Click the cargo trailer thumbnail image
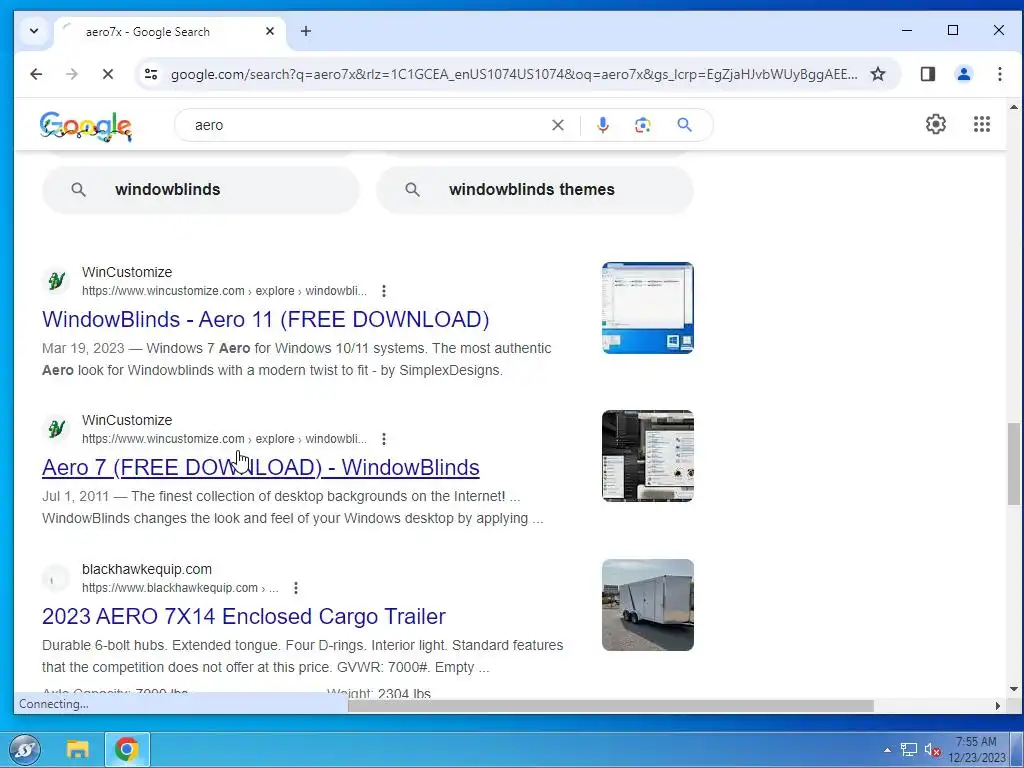This screenshot has height=768, width=1024. (648, 605)
